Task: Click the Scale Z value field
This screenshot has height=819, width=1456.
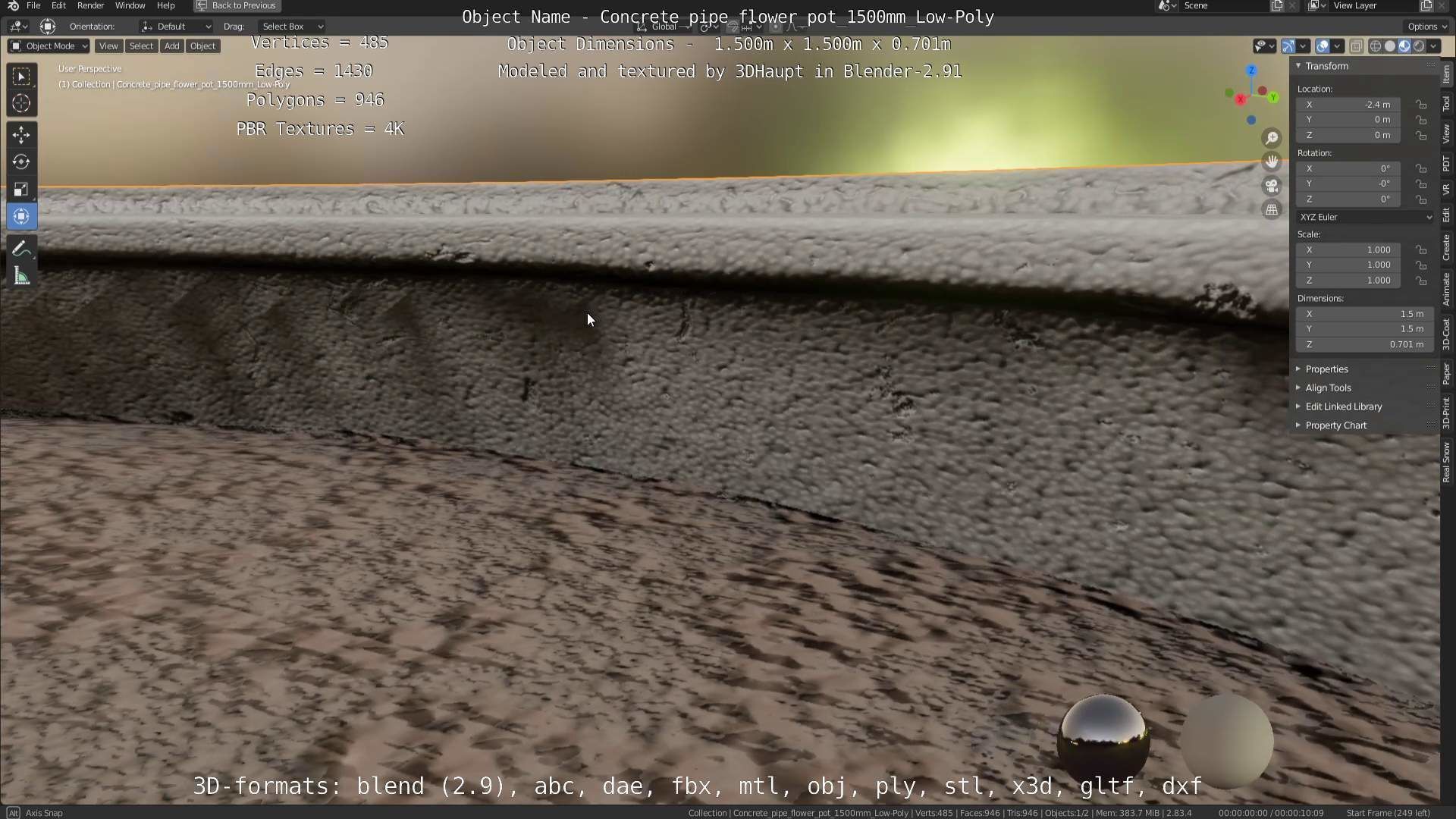Action: (1350, 281)
